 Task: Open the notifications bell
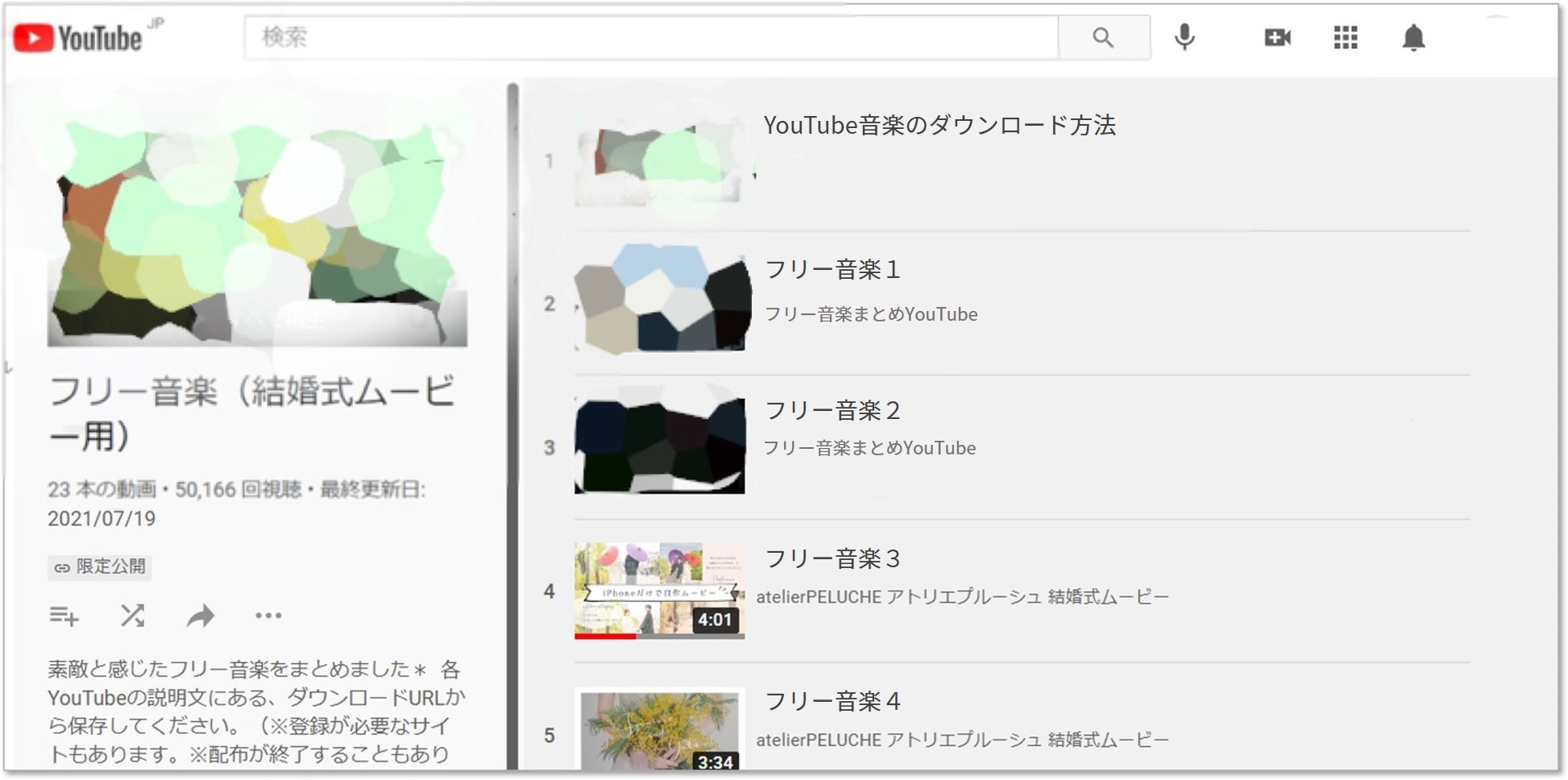[x=1413, y=38]
